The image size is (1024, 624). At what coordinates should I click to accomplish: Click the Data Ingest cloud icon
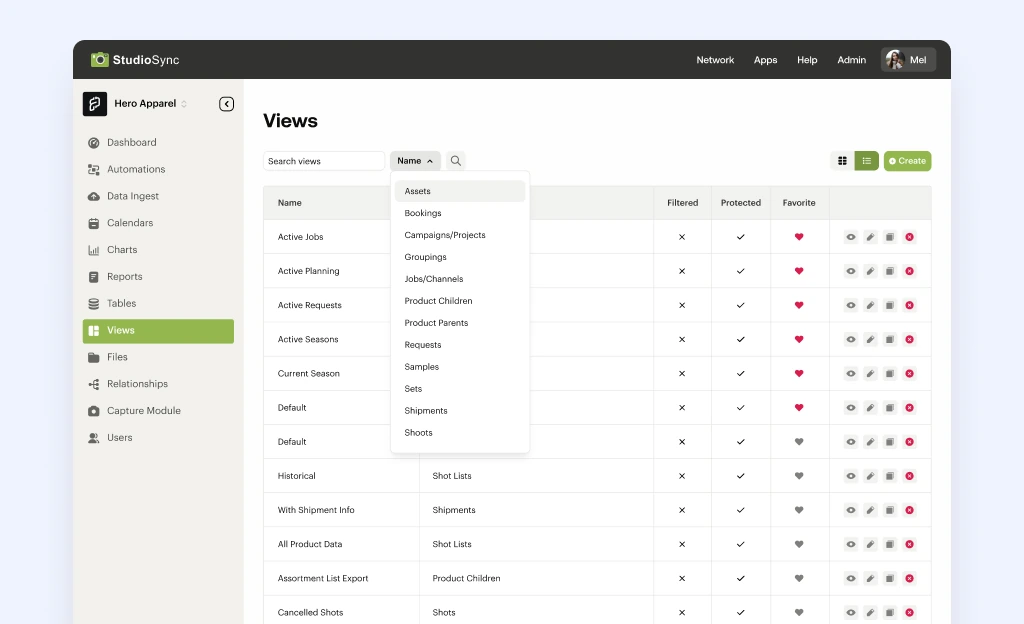(93, 196)
